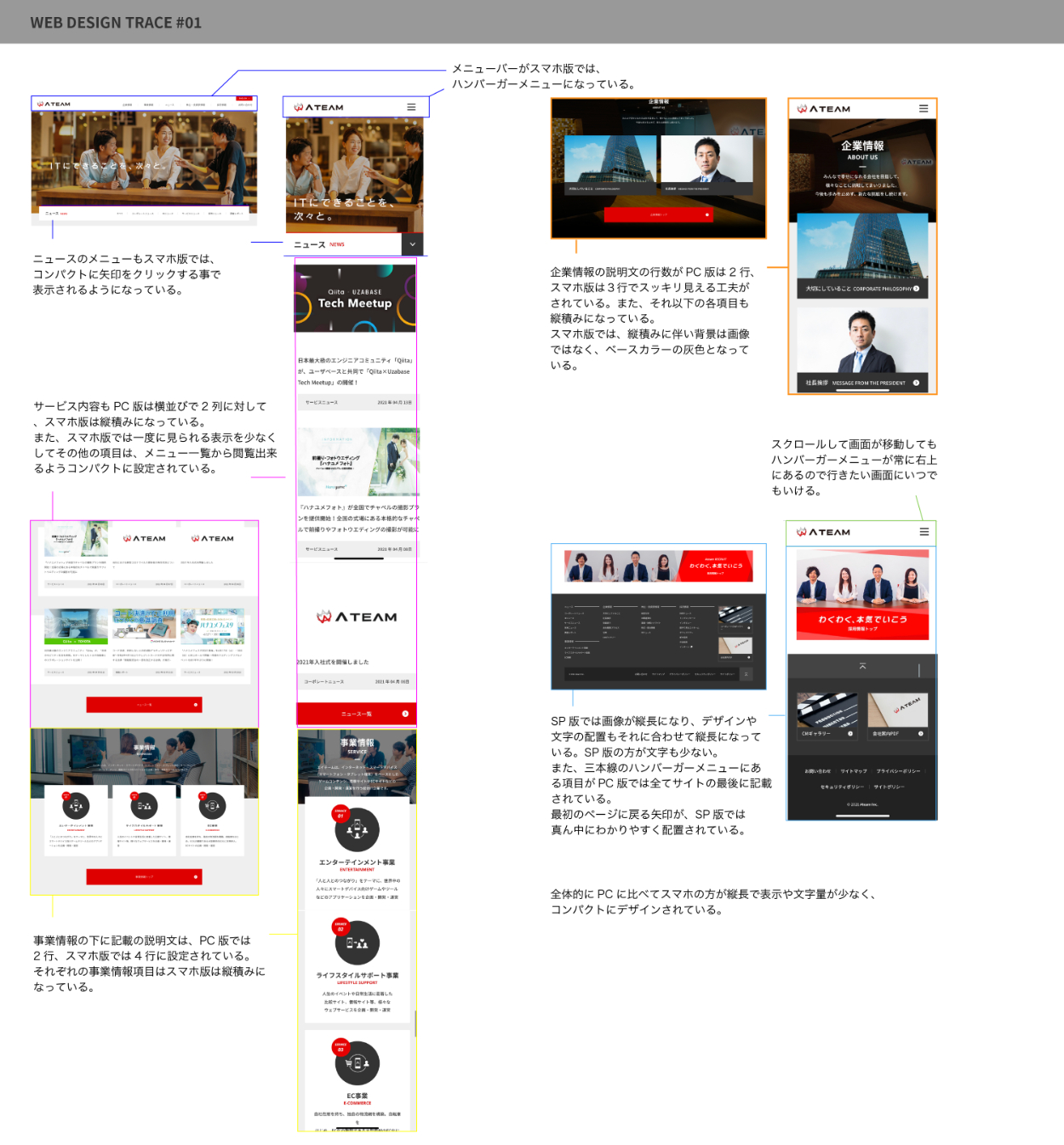Open hamburger menu above the recruit banner mobile screen
Image resolution: width=1064 pixels, height=1145 pixels.
[x=924, y=532]
